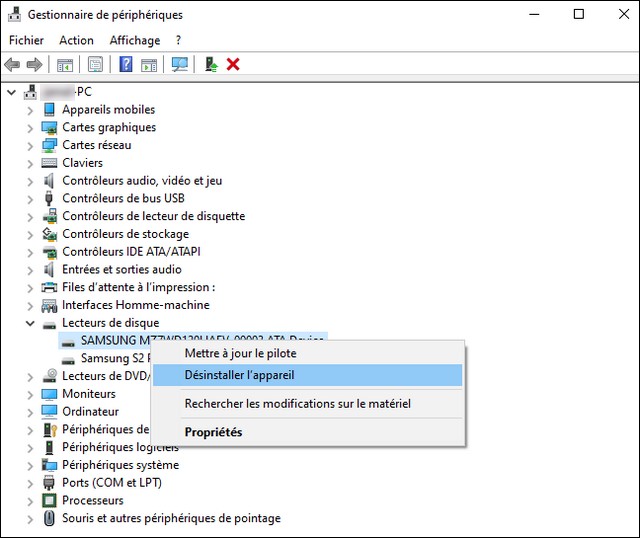Click the update driver toolbar icon
The image size is (640, 538).
pos(211,65)
